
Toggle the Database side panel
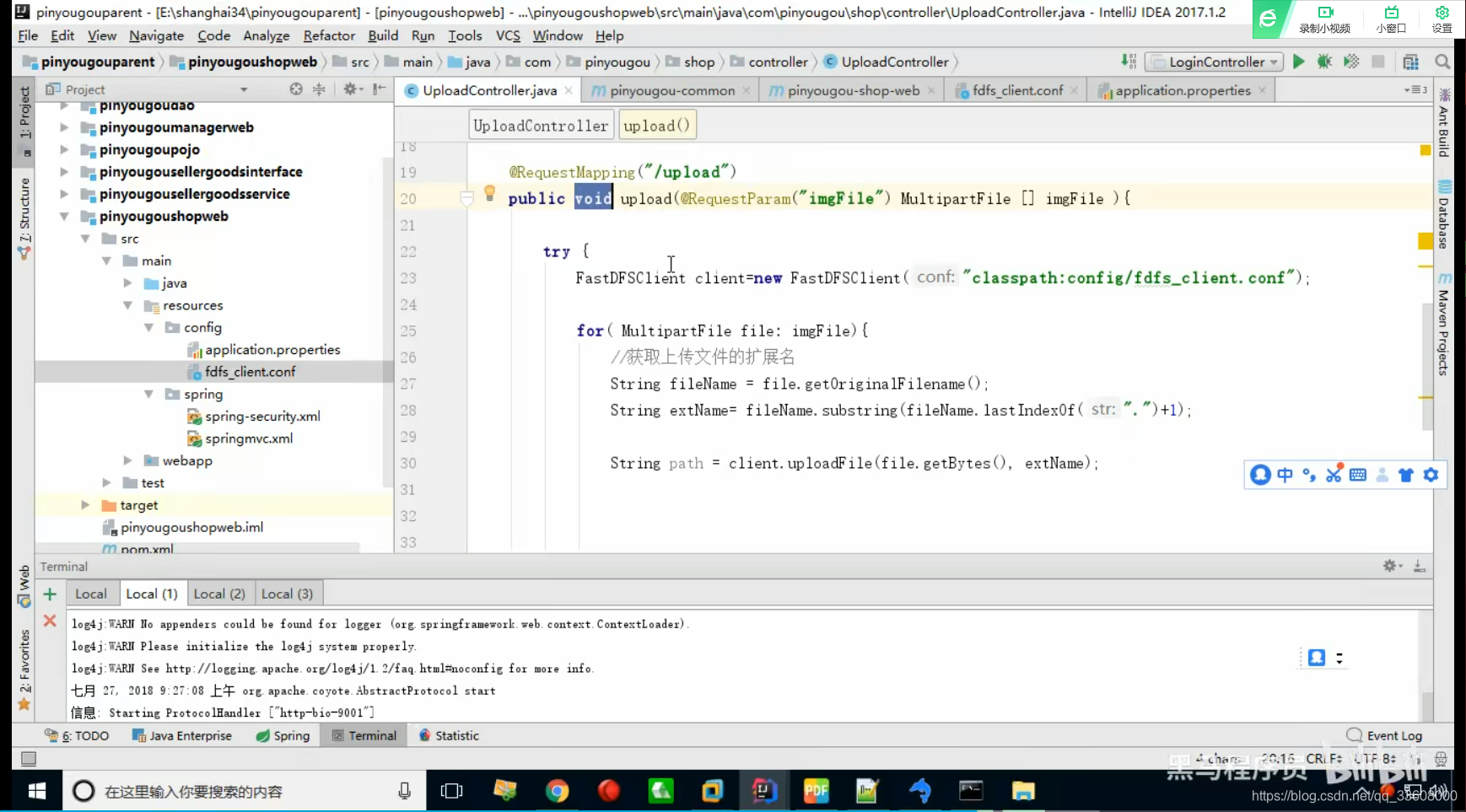click(x=1444, y=215)
